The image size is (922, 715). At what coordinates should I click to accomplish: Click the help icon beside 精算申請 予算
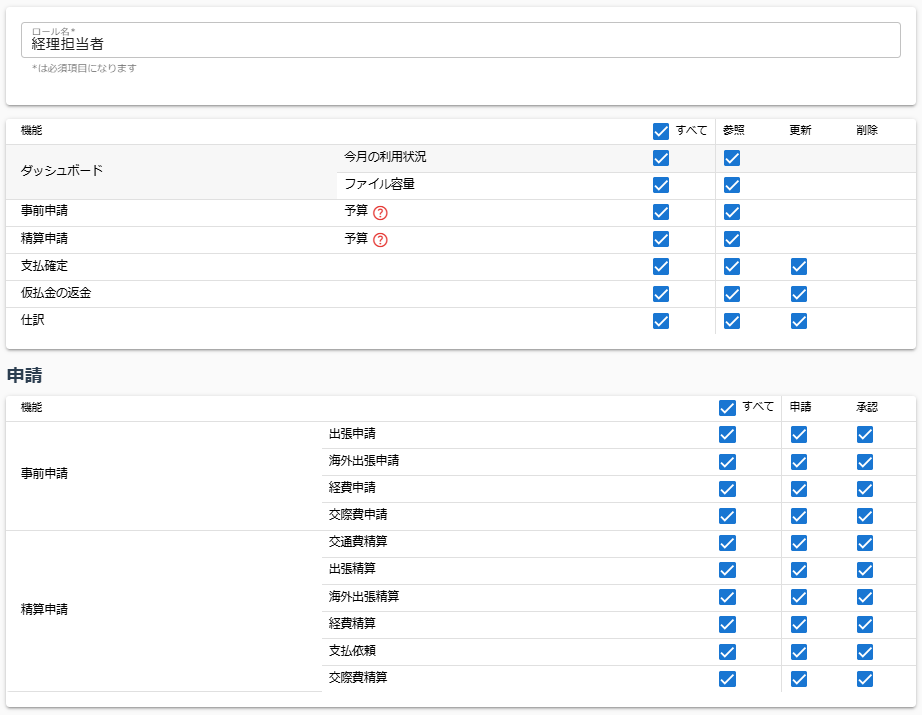(x=380, y=239)
